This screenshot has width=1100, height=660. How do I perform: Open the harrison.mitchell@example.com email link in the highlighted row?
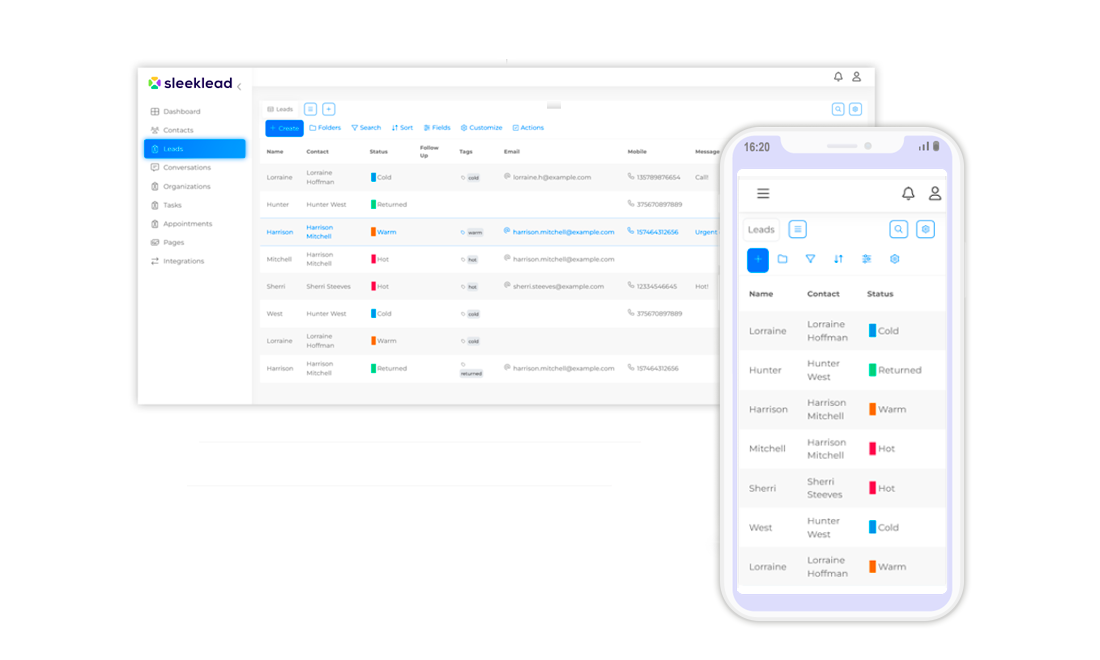click(563, 232)
